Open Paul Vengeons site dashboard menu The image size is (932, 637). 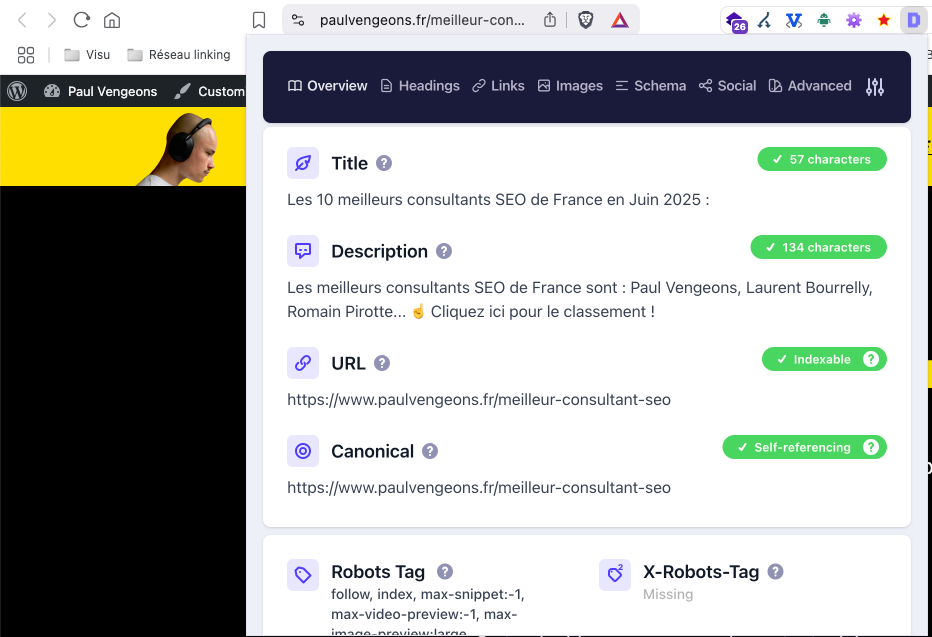coord(101,91)
